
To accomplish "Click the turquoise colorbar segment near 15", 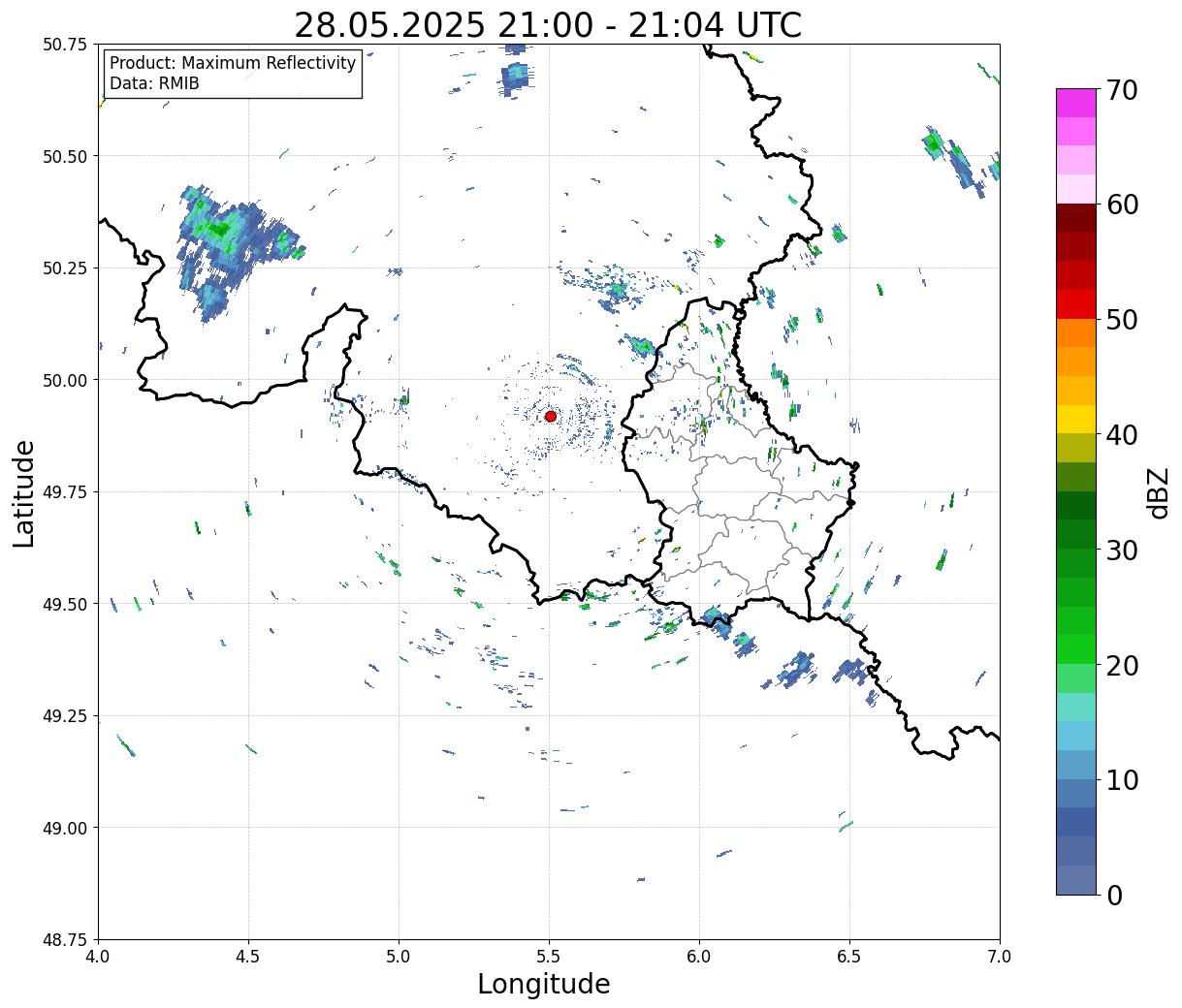I will pyautogui.click(x=1076, y=707).
